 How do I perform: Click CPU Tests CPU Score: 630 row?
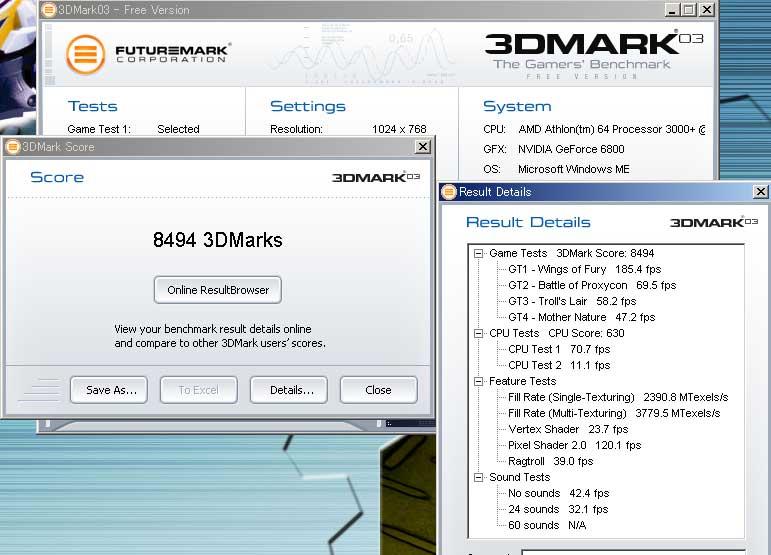[x=557, y=333]
